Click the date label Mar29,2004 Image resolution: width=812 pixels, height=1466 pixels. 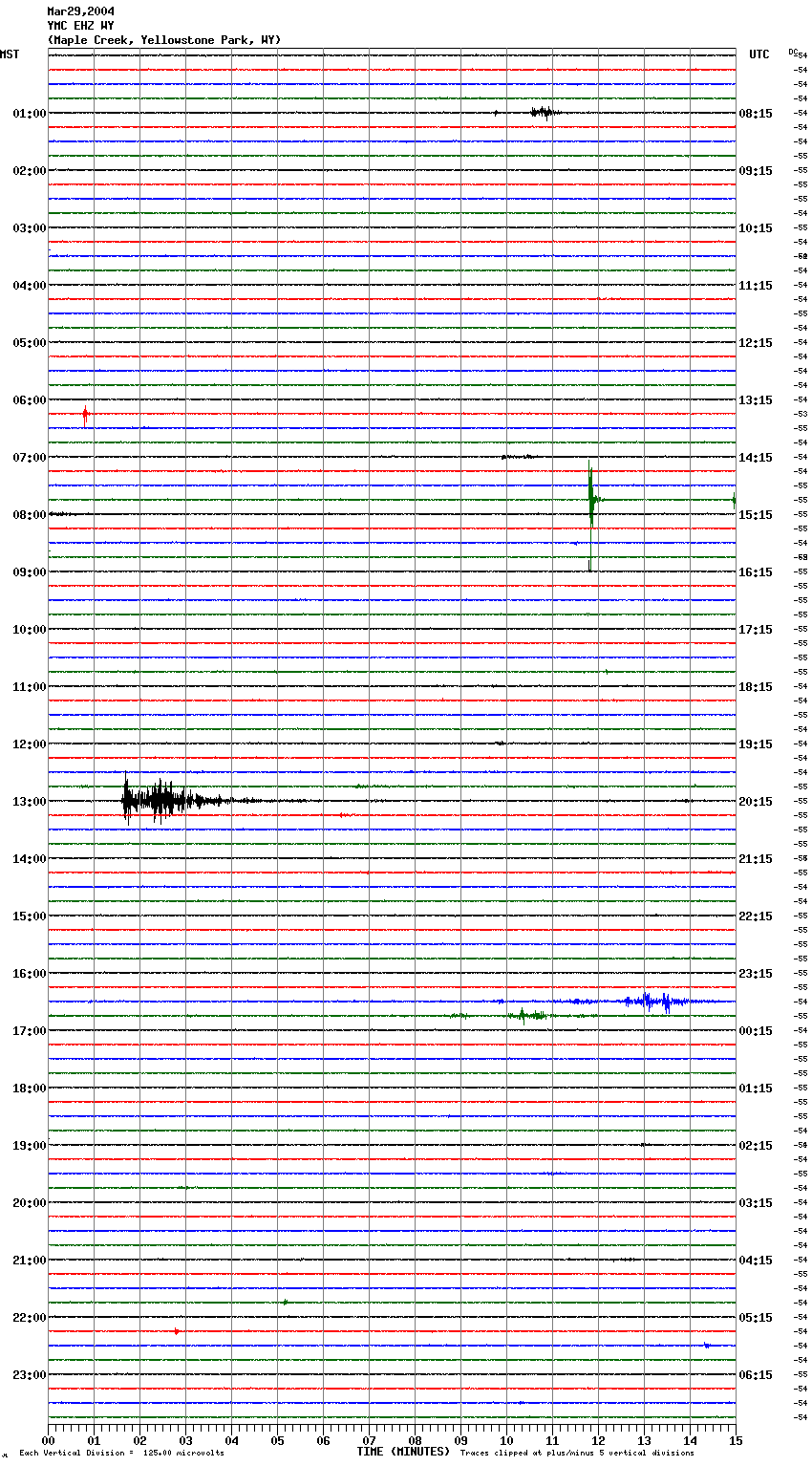click(x=80, y=11)
